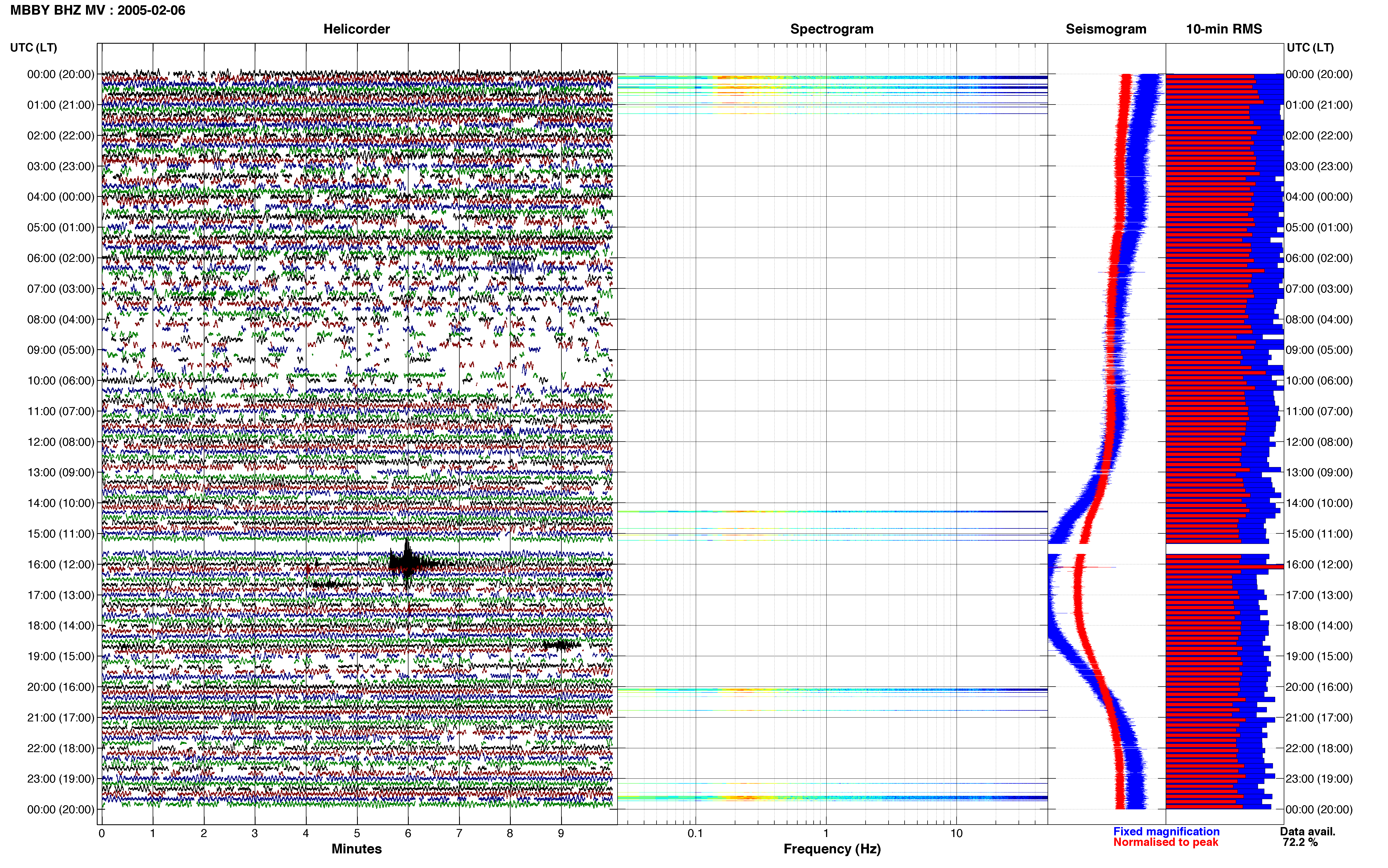
Task: Click the station title 'MBBY BHZ MV : 2005-02-06'
Action: coord(98,10)
